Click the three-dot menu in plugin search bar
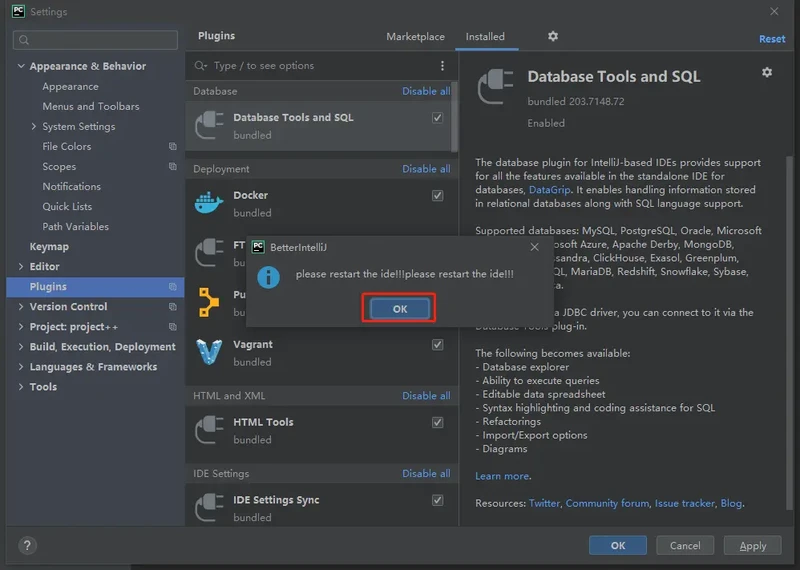Screen dimensions: 800x570 443,66
